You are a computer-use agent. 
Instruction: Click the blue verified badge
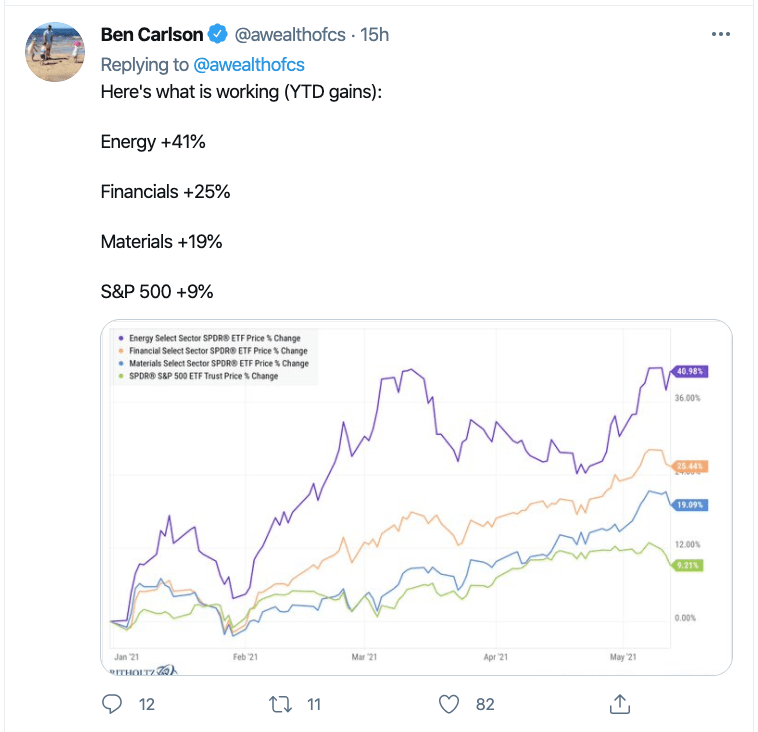click(x=217, y=35)
